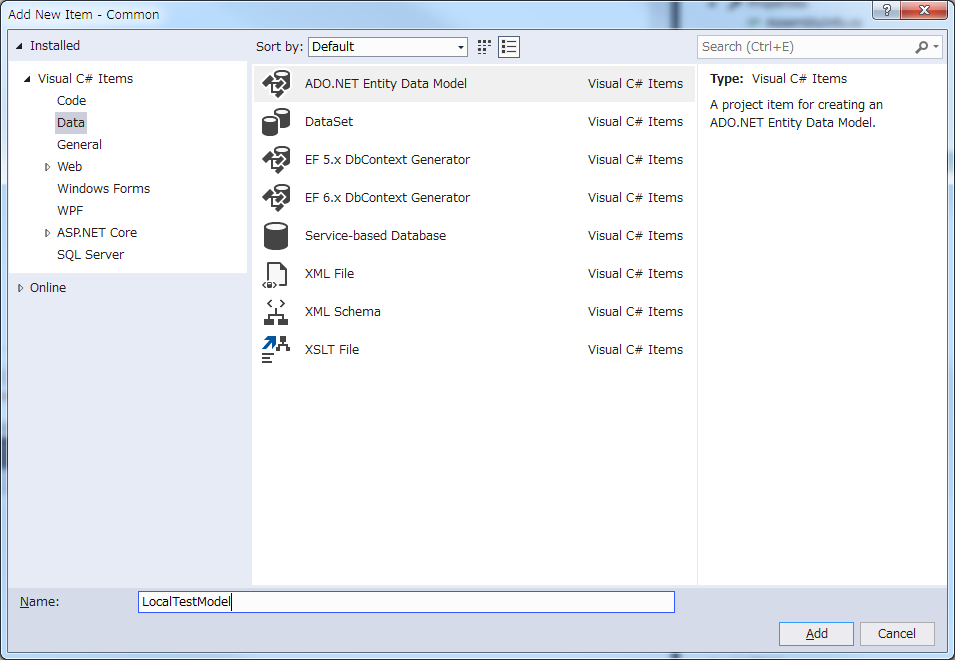
Task: Click the Add button
Action: coord(816,634)
